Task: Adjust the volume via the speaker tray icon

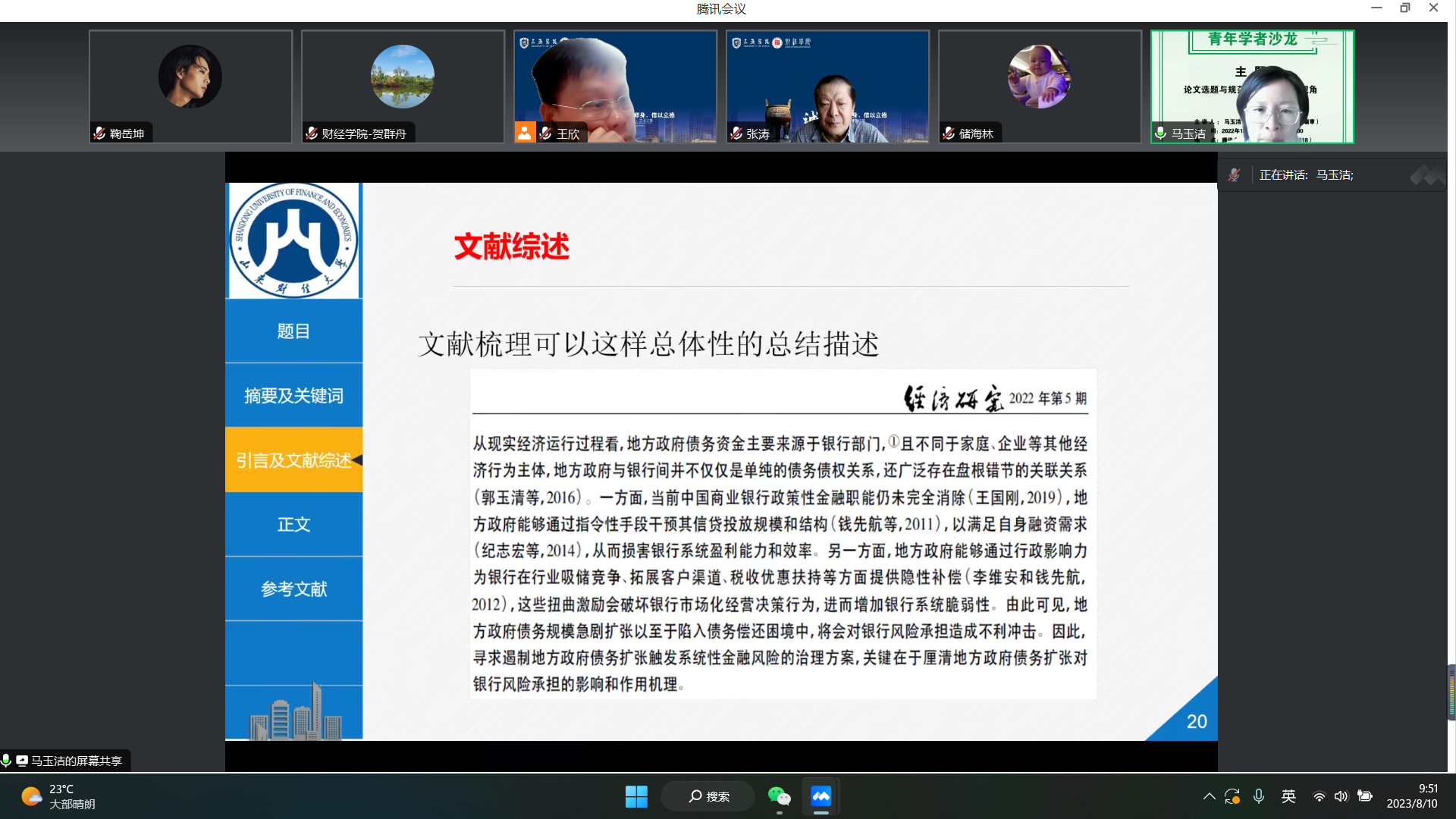Action: pos(1341,796)
